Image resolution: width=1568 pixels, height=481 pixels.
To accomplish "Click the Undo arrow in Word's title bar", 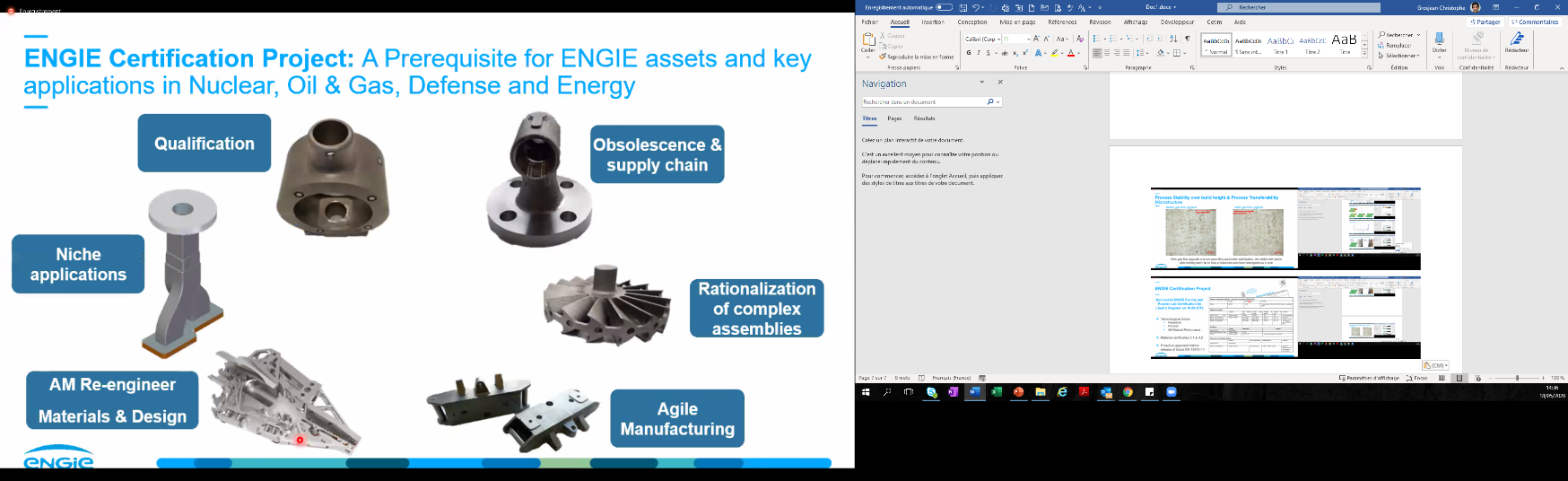I will (976, 8).
